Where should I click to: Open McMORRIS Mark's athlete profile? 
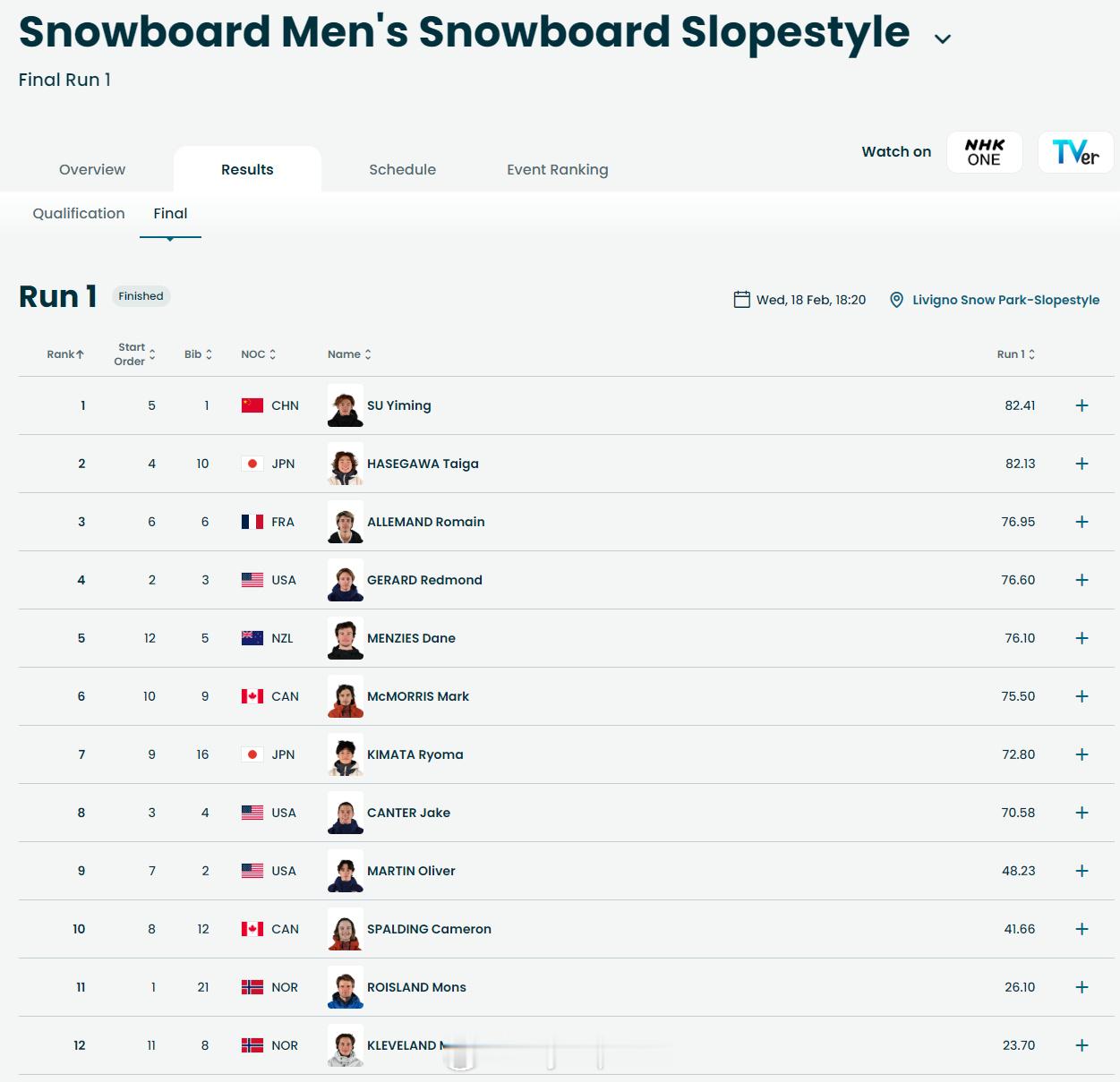pyautogui.click(x=417, y=696)
